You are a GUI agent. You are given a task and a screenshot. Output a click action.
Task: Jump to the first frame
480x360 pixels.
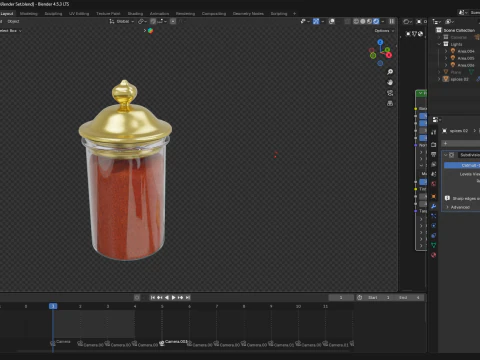point(152,297)
